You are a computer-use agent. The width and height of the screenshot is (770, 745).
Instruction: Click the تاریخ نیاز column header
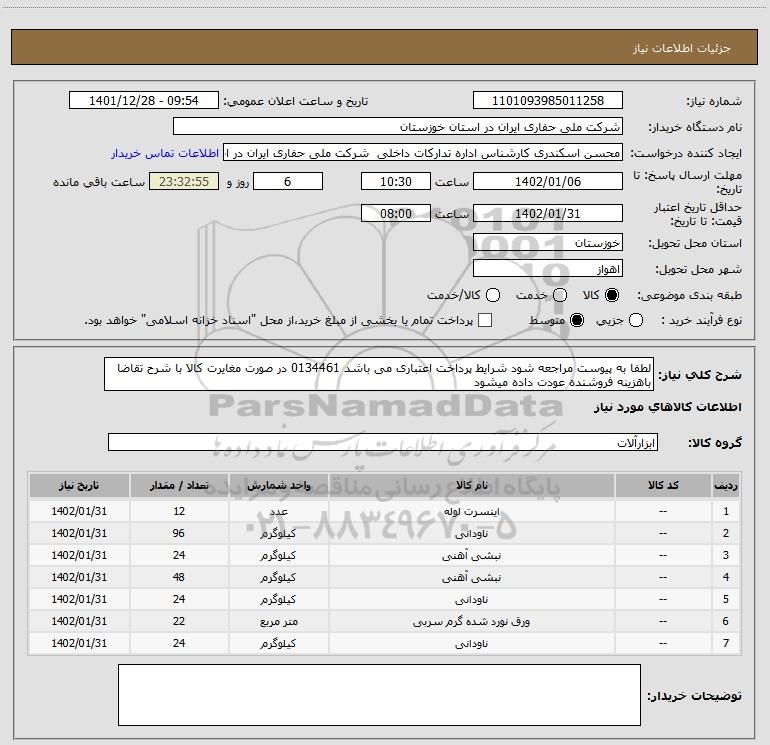click(79, 485)
